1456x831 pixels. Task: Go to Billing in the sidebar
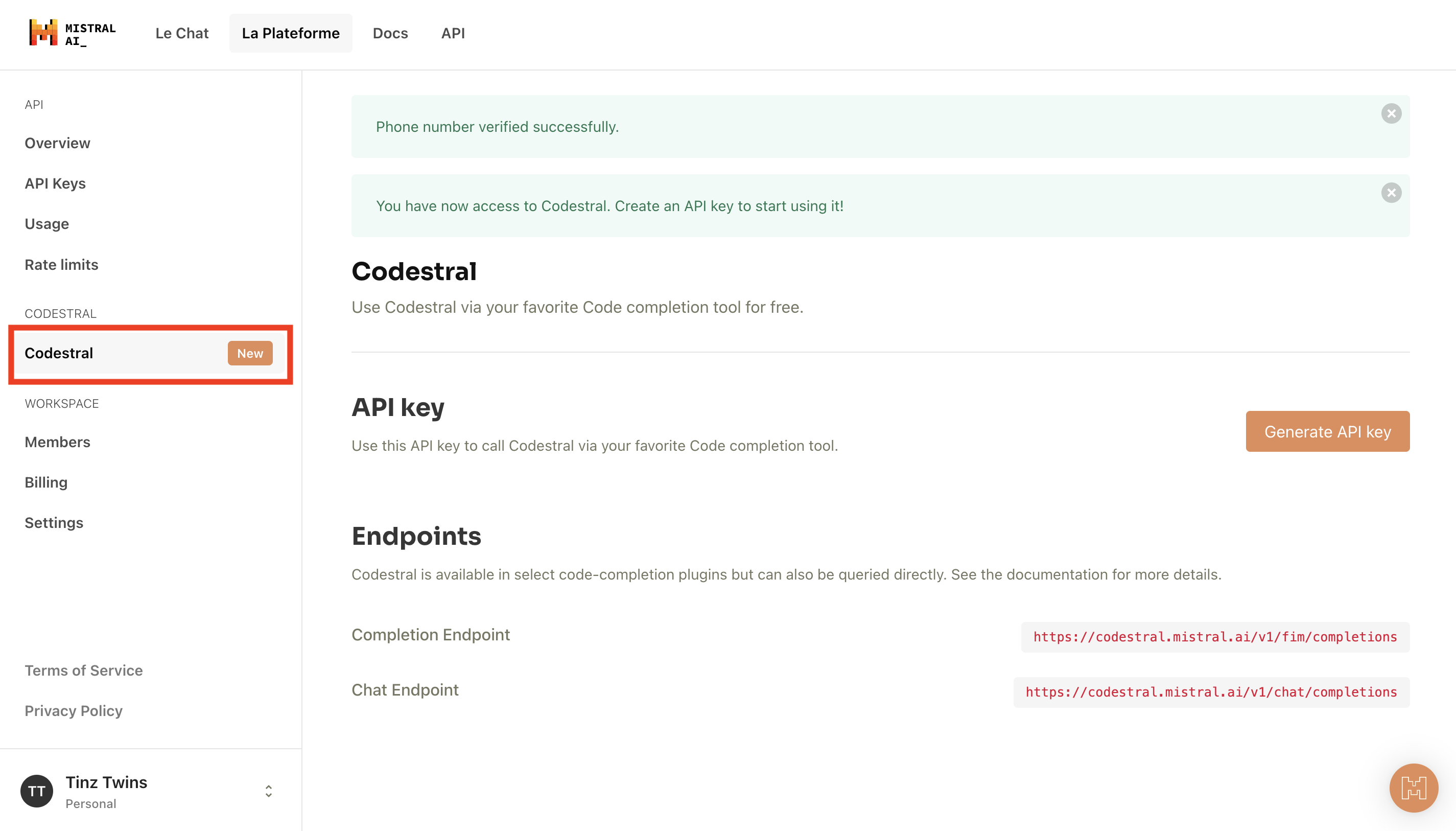45,482
